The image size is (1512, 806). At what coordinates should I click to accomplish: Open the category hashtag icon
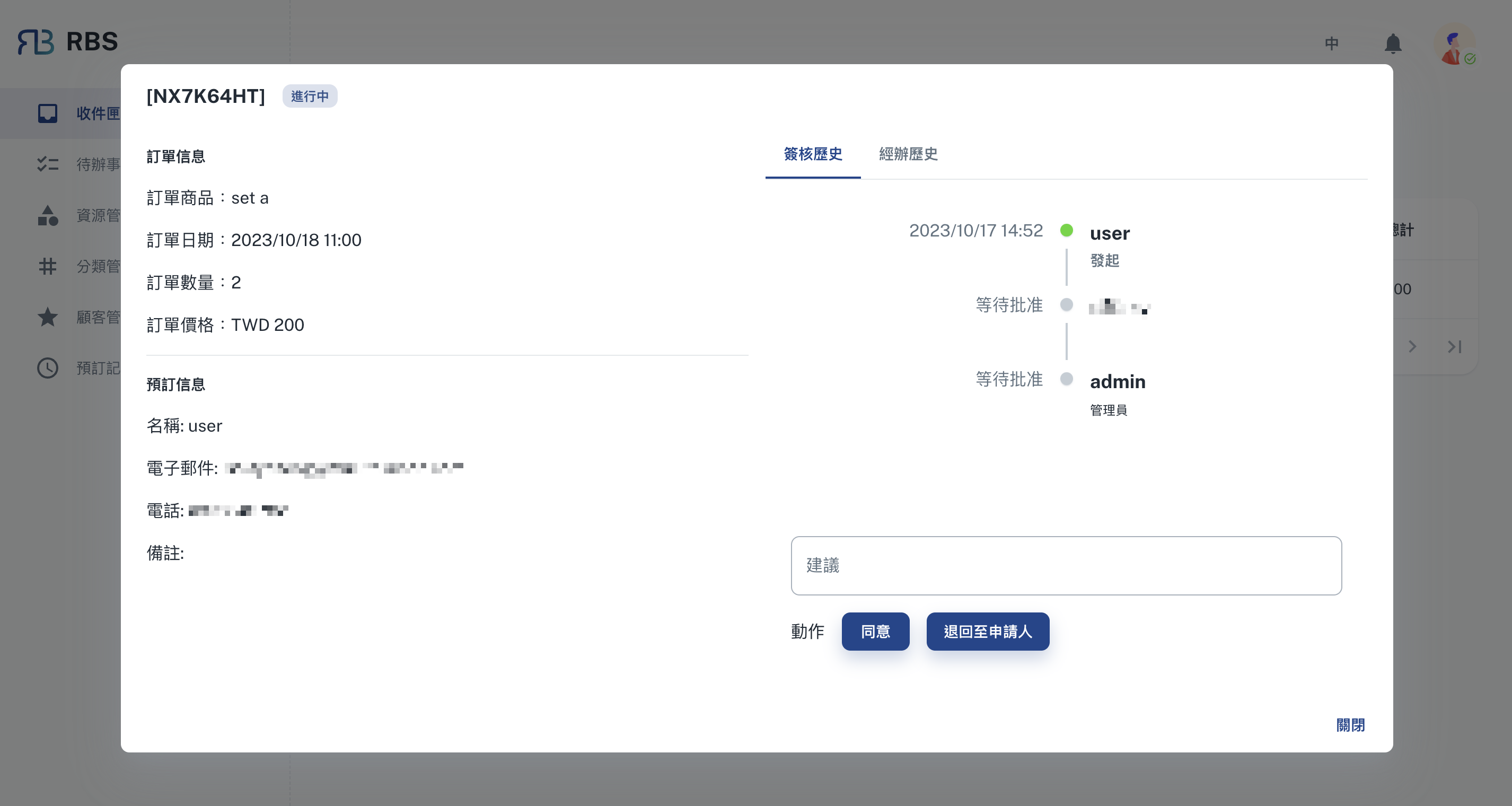tap(48, 267)
